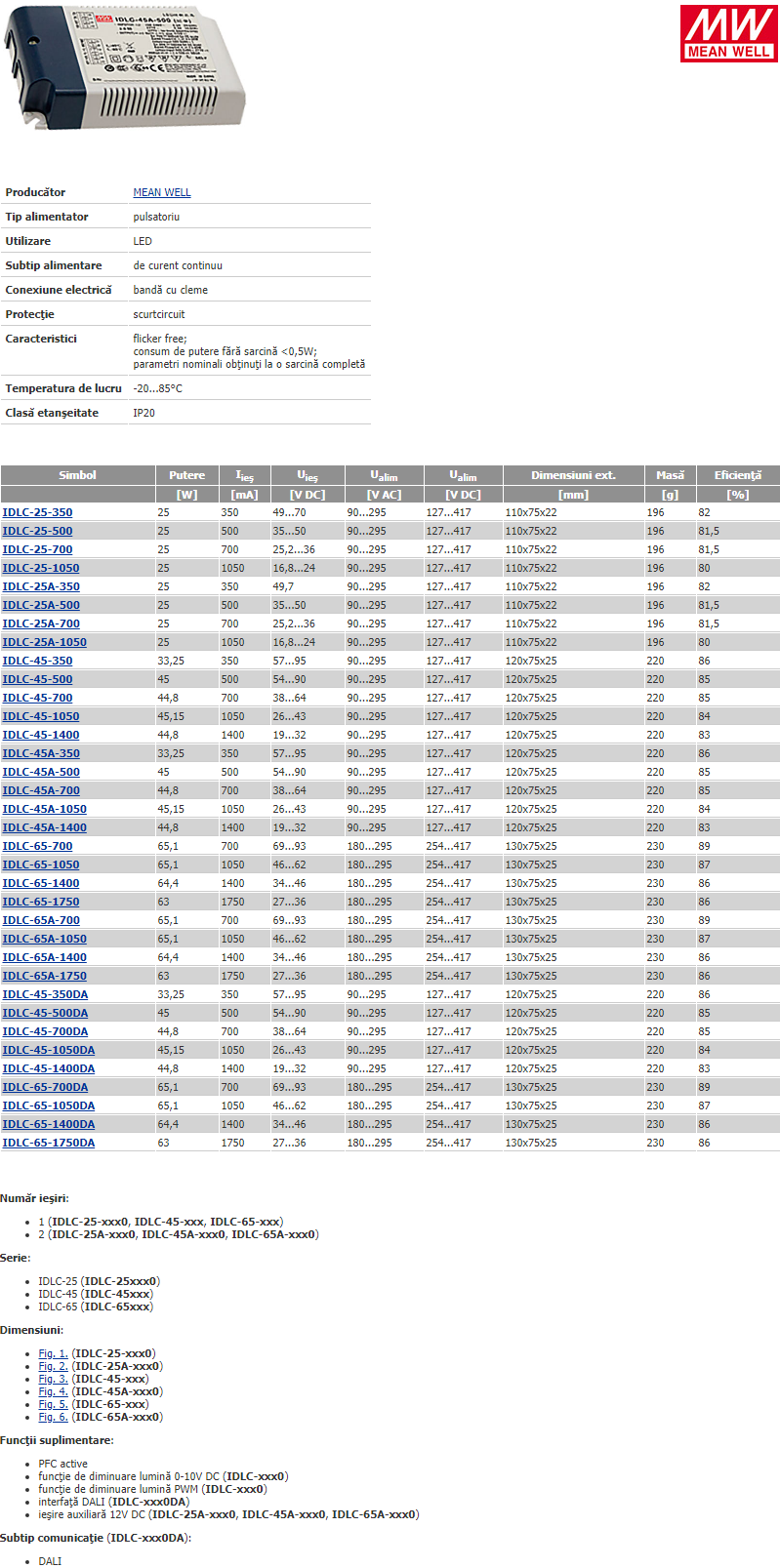Click the Eficiență column header
This screenshot has height=1568, width=780.
[x=737, y=475]
